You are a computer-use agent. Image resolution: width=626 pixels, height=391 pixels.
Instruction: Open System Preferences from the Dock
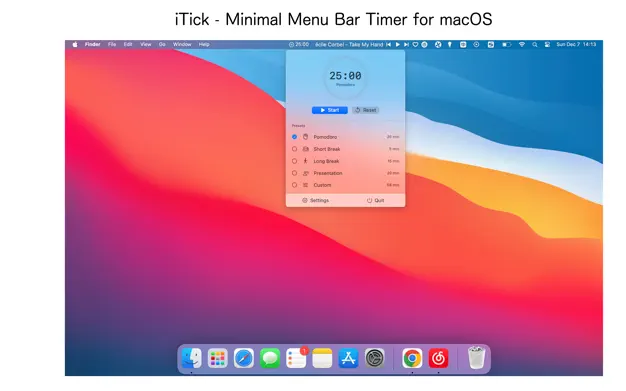[374, 358]
